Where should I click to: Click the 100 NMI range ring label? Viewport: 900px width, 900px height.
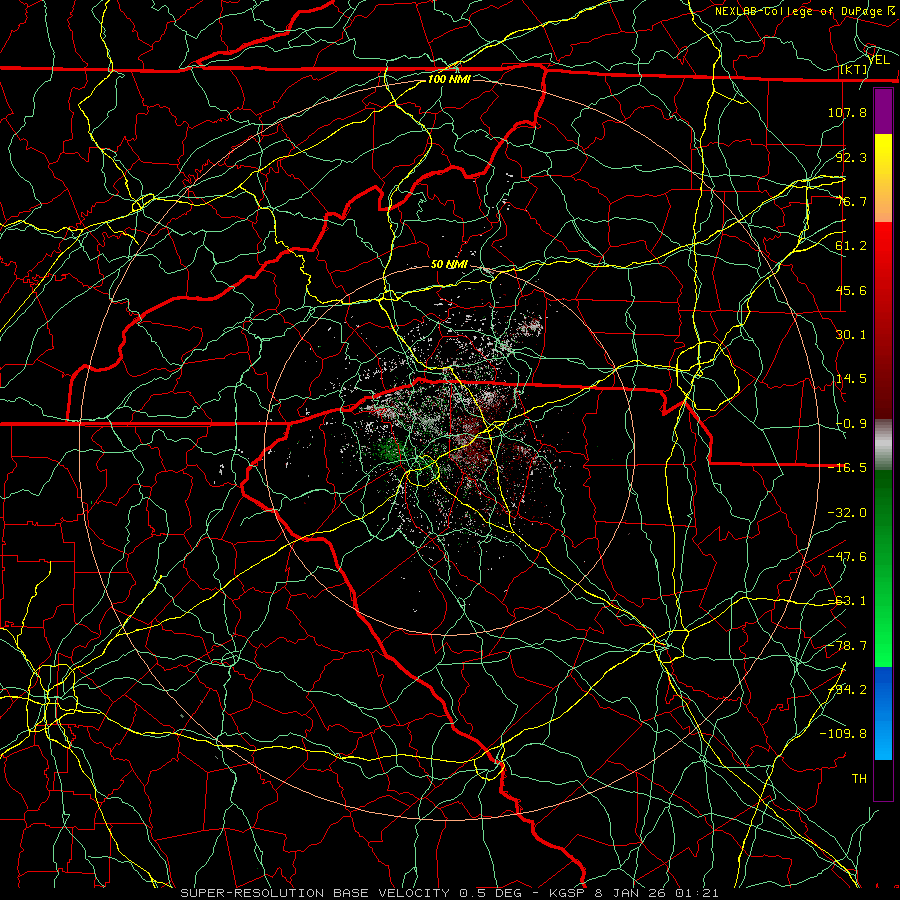449,79
